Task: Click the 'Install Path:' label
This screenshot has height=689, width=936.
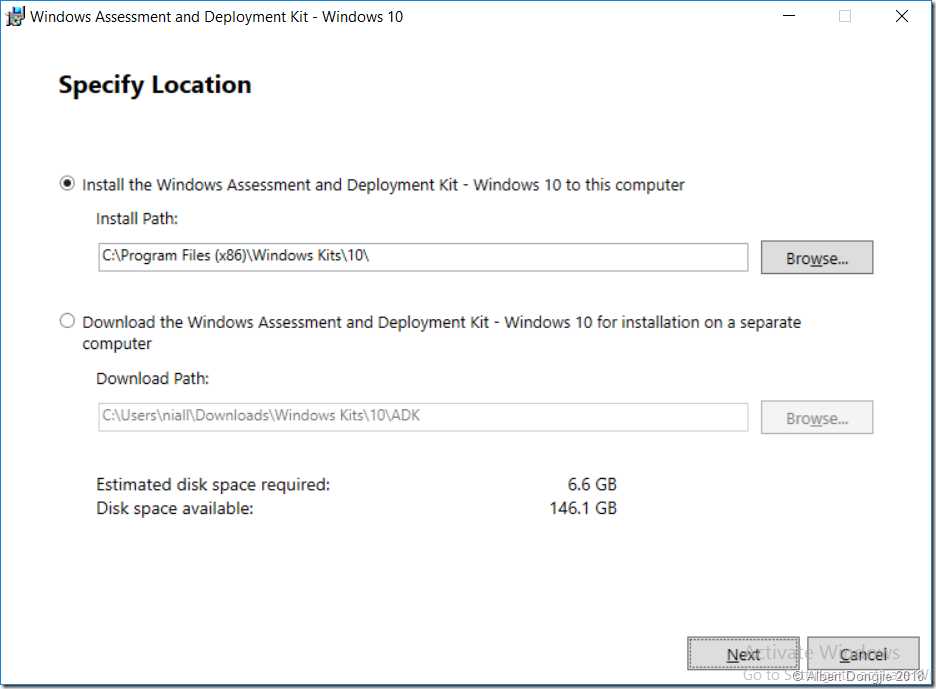Action: 137,219
